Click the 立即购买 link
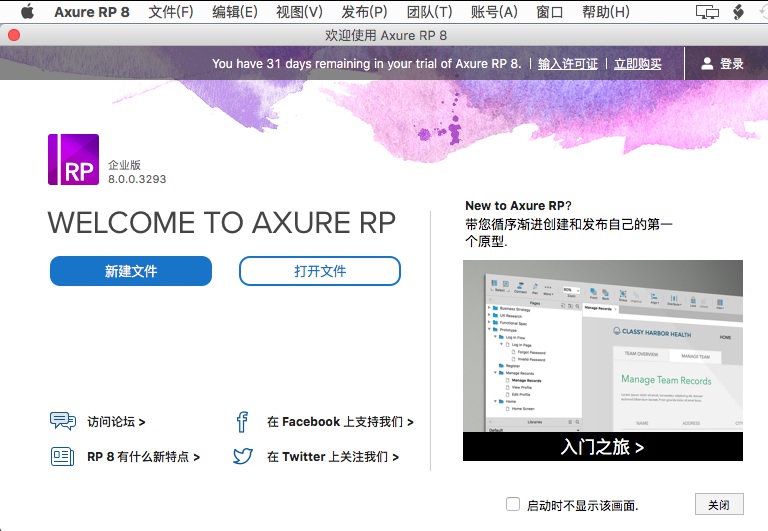Image resolution: width=768 pixels, height=531 pixels. click(638, 64)
